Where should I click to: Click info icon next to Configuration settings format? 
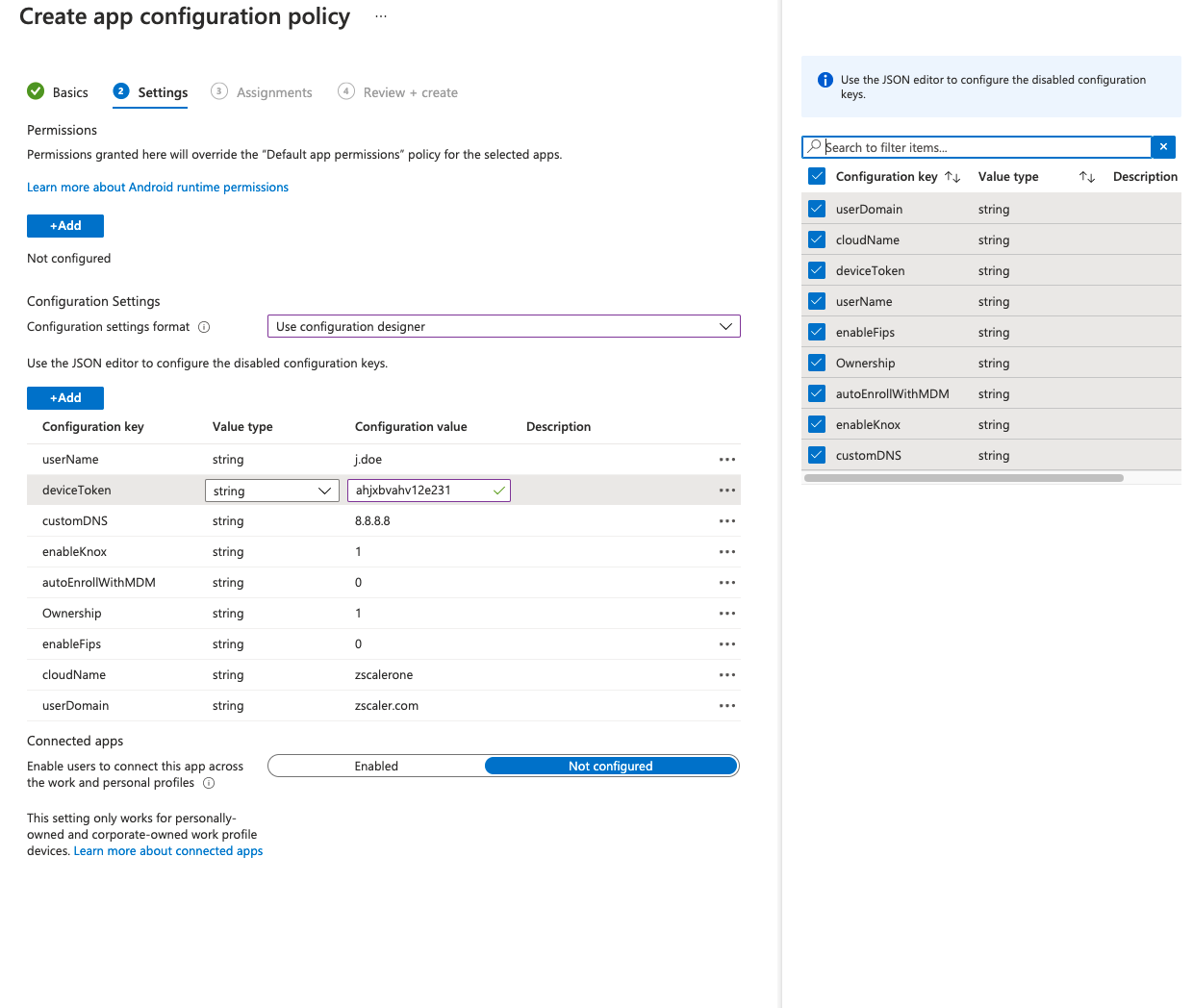tap(204, 327)
